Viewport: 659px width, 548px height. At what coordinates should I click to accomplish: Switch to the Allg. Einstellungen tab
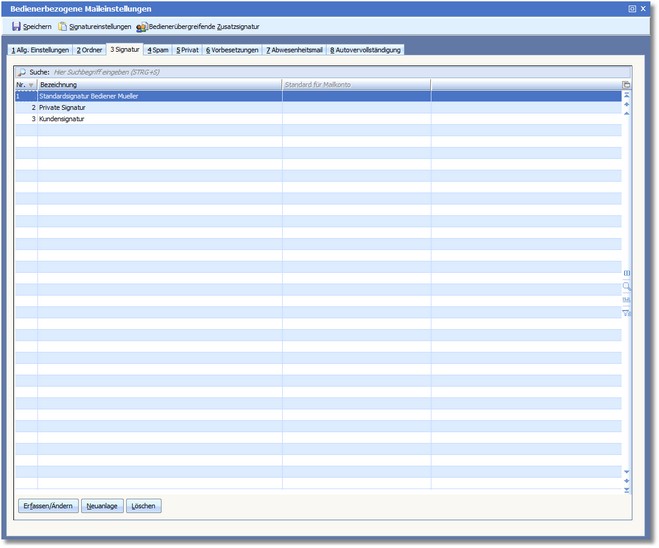coord(40,50)
